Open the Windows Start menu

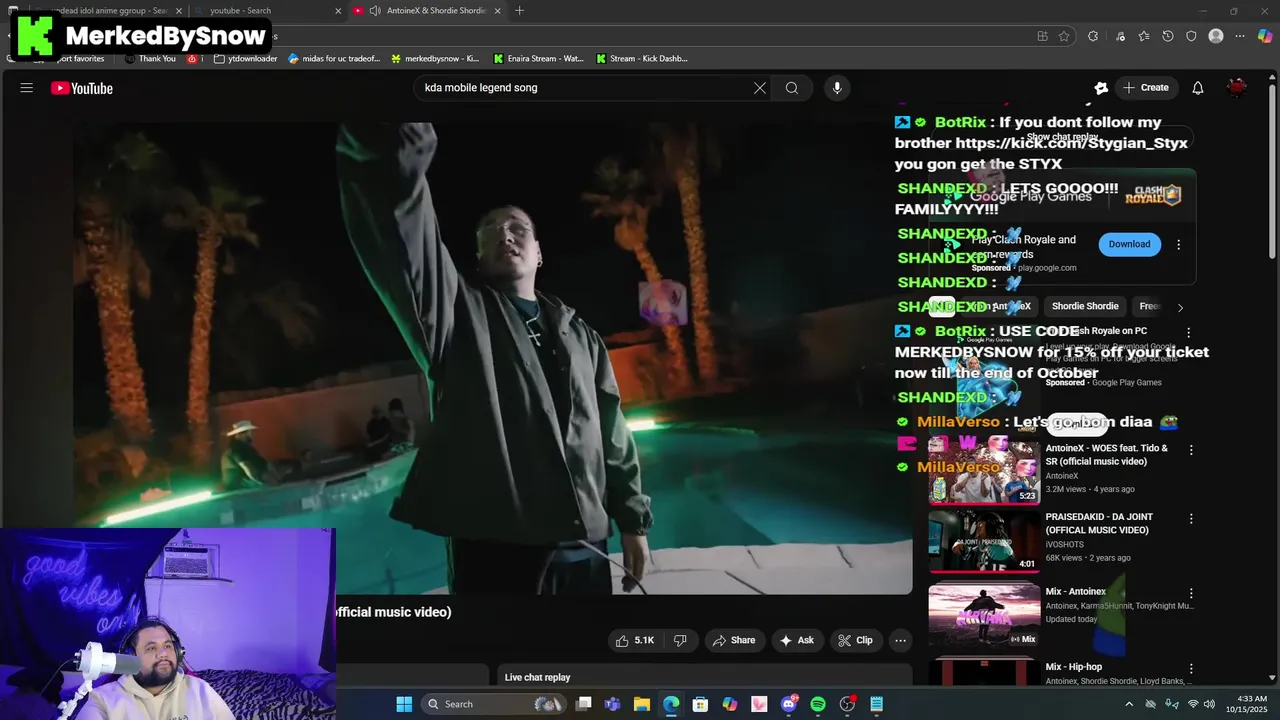(404, 704)
